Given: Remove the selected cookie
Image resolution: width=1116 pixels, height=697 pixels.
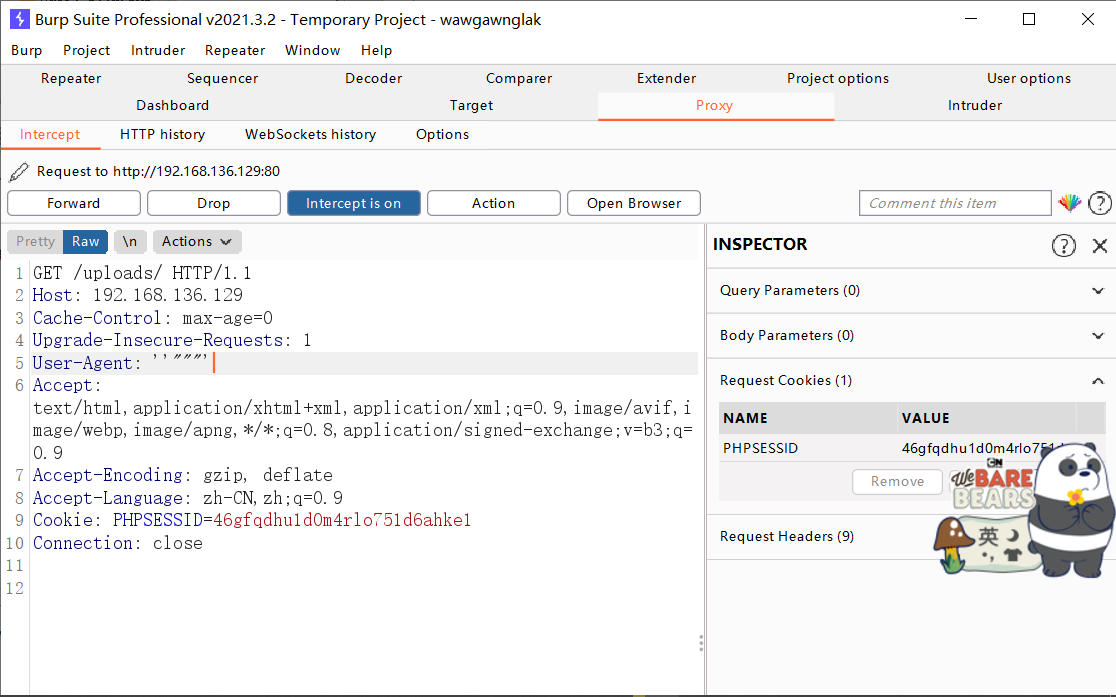Looking at the screenshot, I should click(x=897, y=482).
